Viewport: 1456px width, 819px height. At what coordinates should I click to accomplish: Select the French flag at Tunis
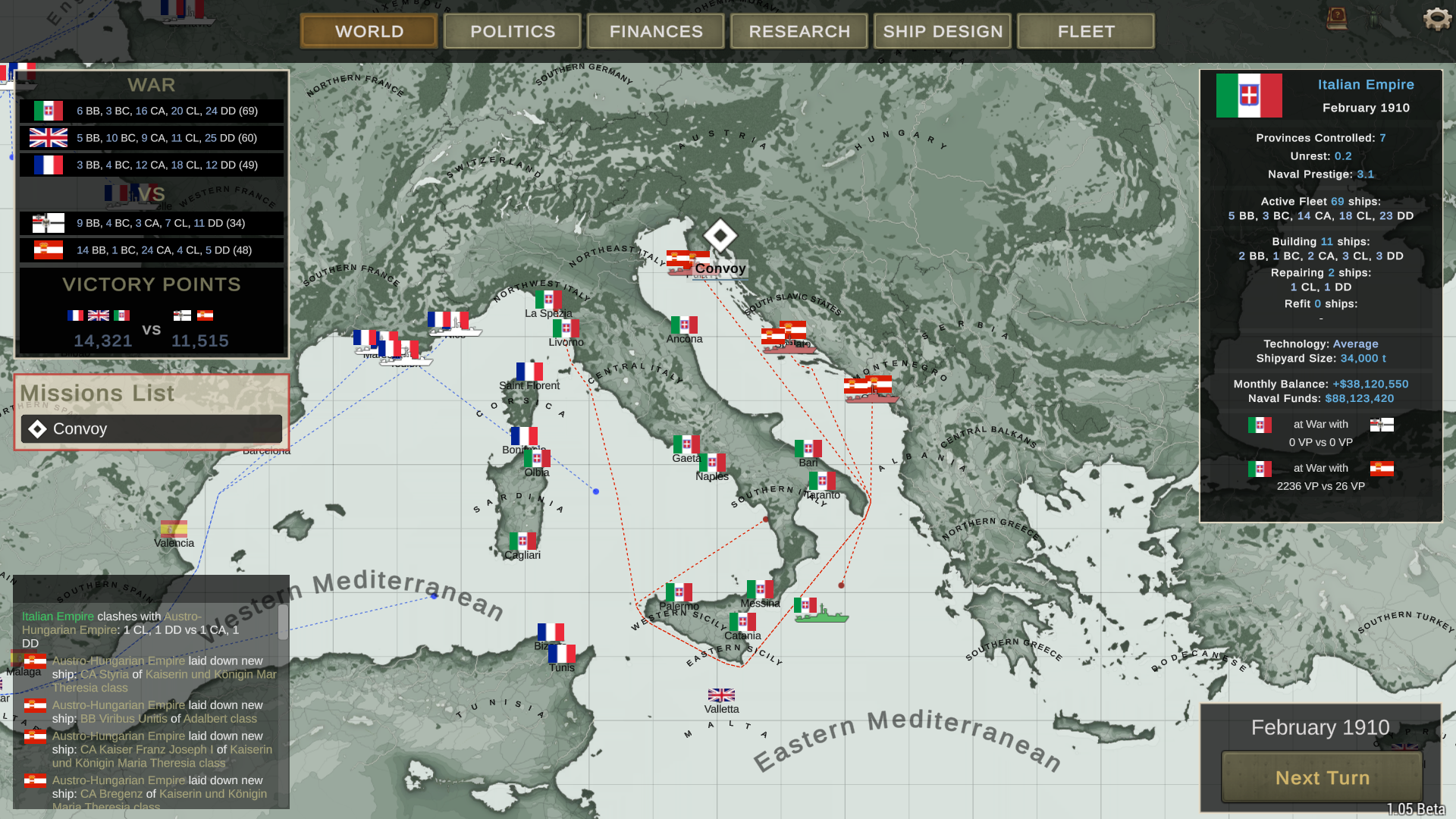point(562,654)
